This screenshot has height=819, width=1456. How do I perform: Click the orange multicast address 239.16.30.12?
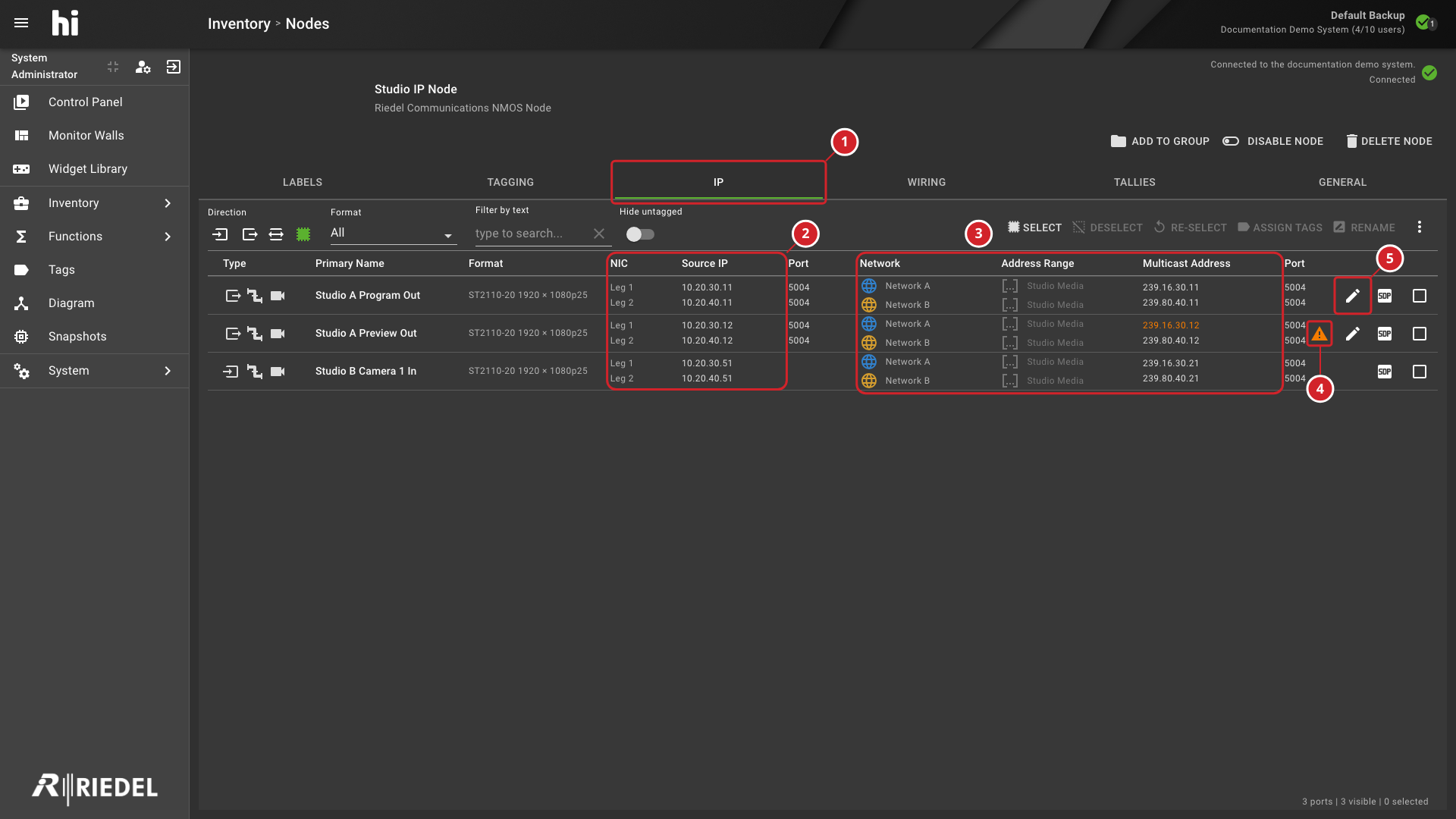click(x=1171, y=325)
